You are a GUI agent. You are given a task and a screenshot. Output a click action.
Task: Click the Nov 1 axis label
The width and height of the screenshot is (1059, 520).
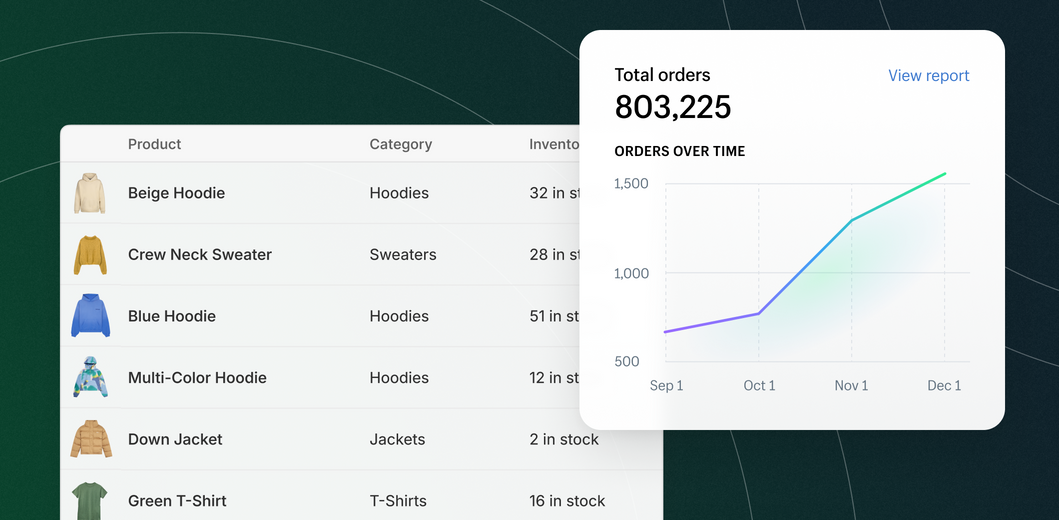click(x=852, y=386)
